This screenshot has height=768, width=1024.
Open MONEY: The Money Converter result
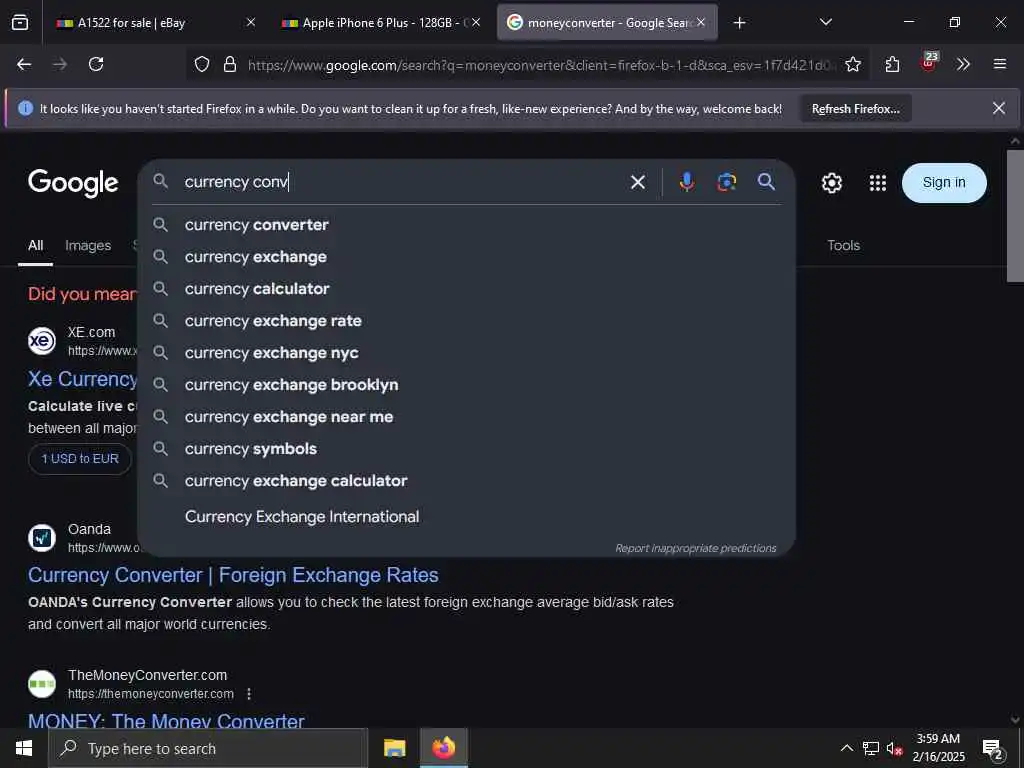point(166,720)
